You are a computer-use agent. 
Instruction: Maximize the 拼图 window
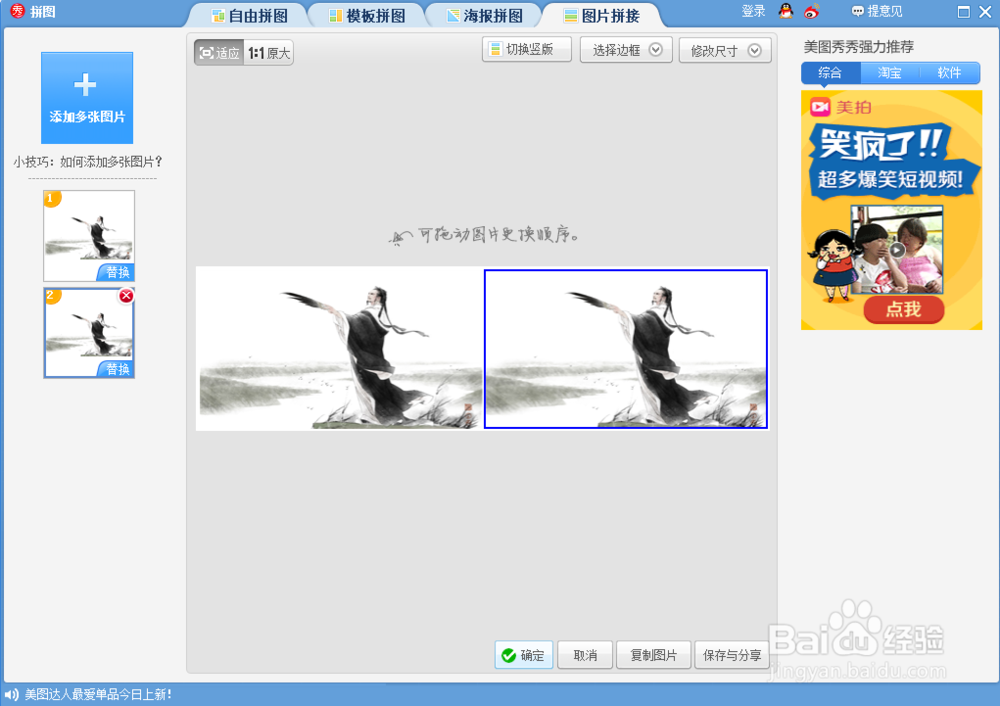click(964, 11)
